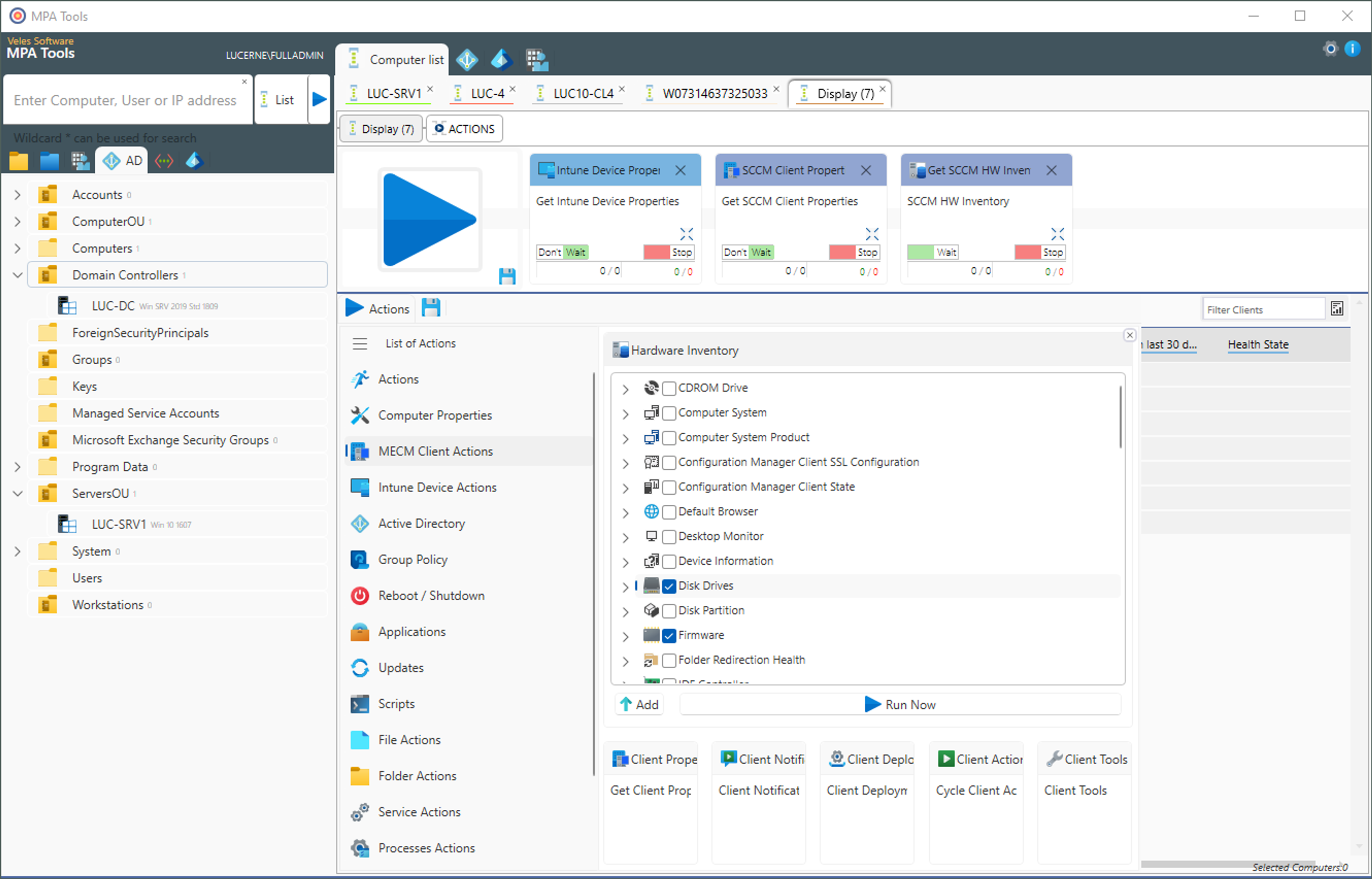
Task: Click the Updates refresh icon
Action: point(360,668)
